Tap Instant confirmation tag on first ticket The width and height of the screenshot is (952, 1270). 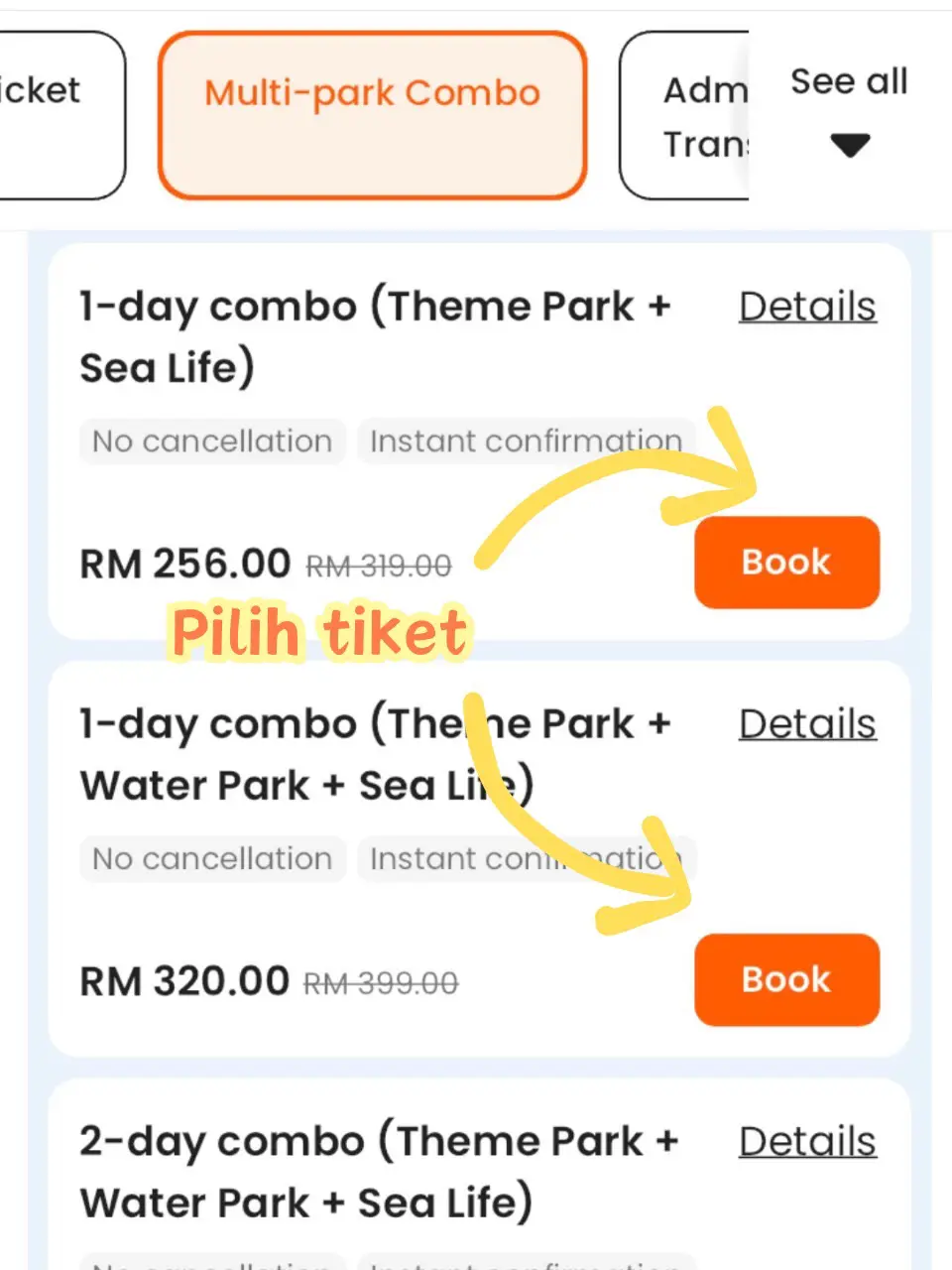point(526,442)
